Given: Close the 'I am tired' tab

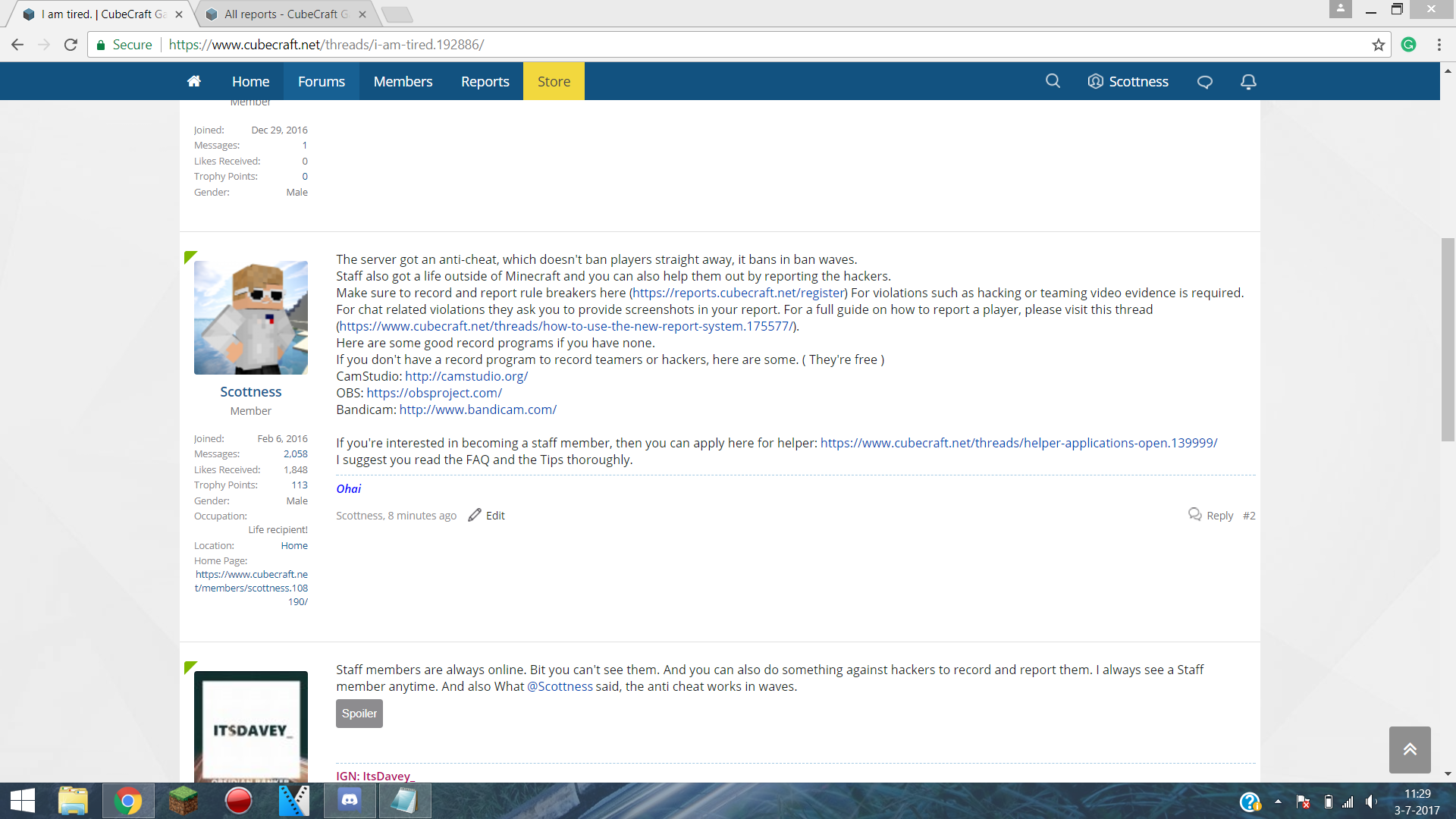Looking at the screenshot, I should point(179,14).
